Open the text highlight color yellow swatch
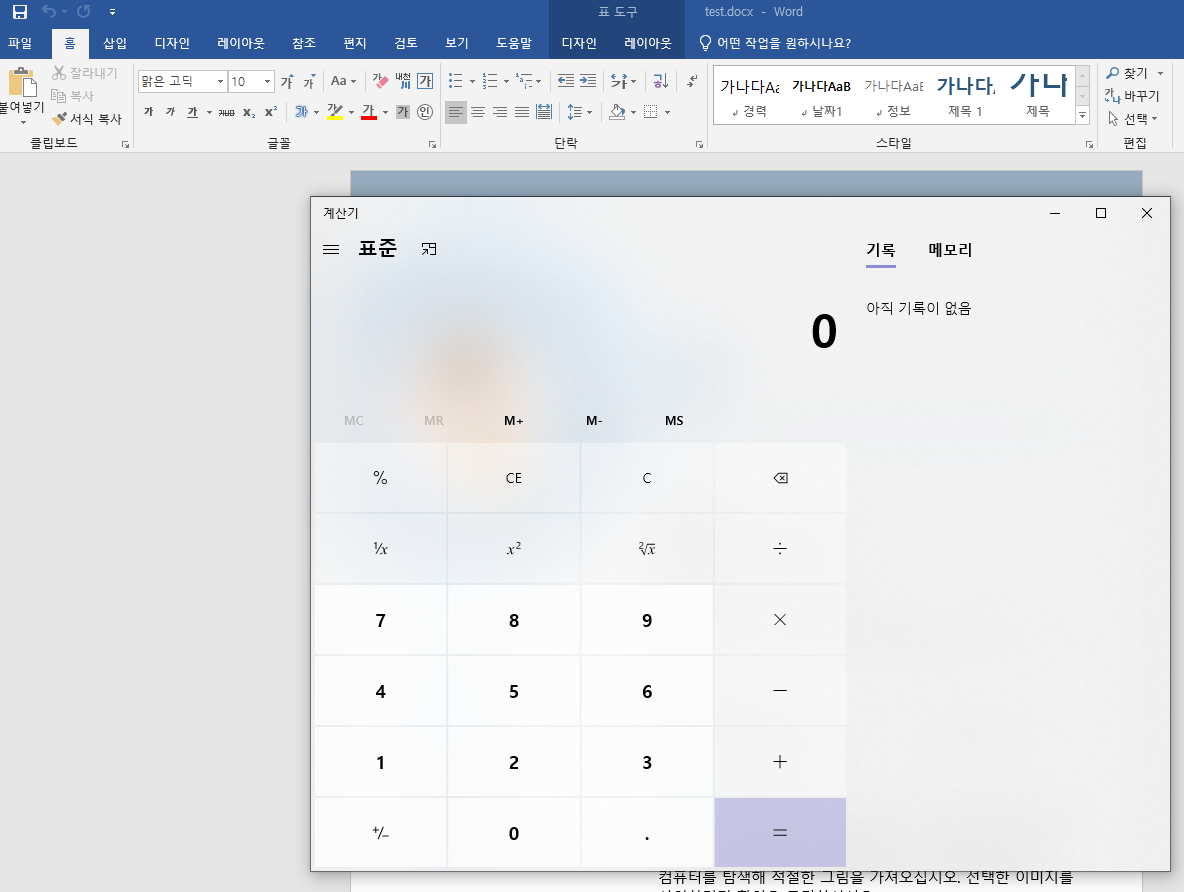Image resolution: width=1184 pixels, height=892 pixels. [x=335, y=112]
